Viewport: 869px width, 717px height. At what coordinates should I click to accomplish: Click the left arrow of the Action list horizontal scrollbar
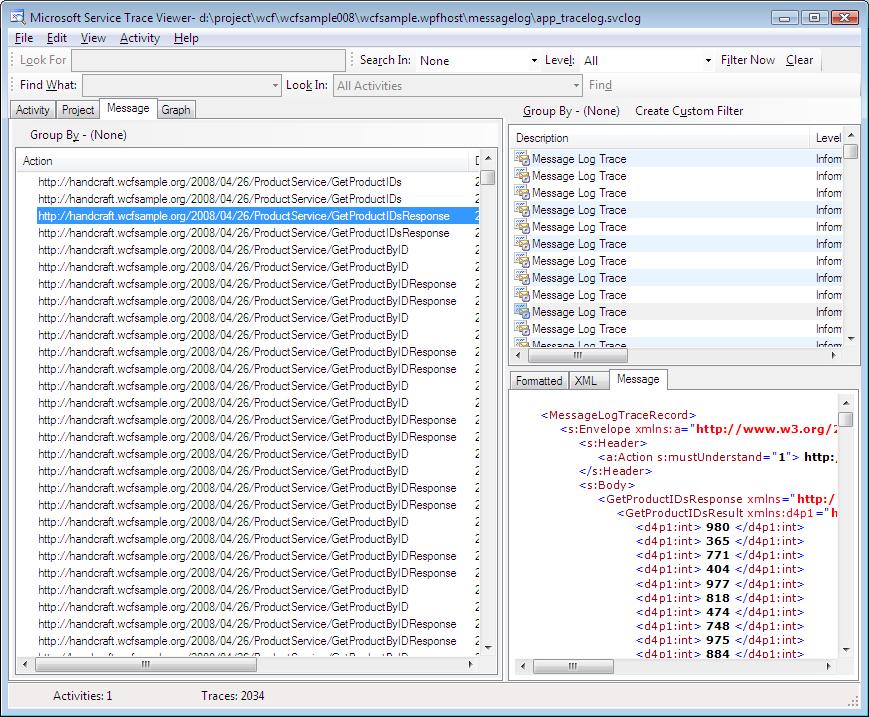(25, 664)
